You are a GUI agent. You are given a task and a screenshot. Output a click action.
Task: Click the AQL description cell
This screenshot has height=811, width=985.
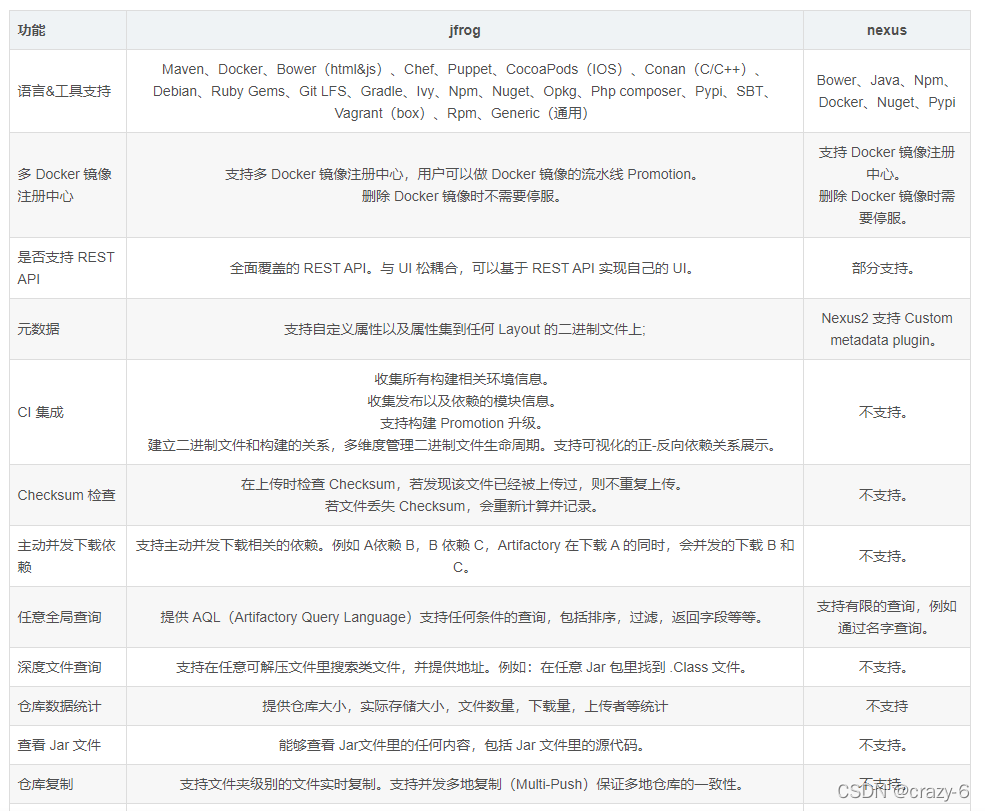(x=464, y=617)
